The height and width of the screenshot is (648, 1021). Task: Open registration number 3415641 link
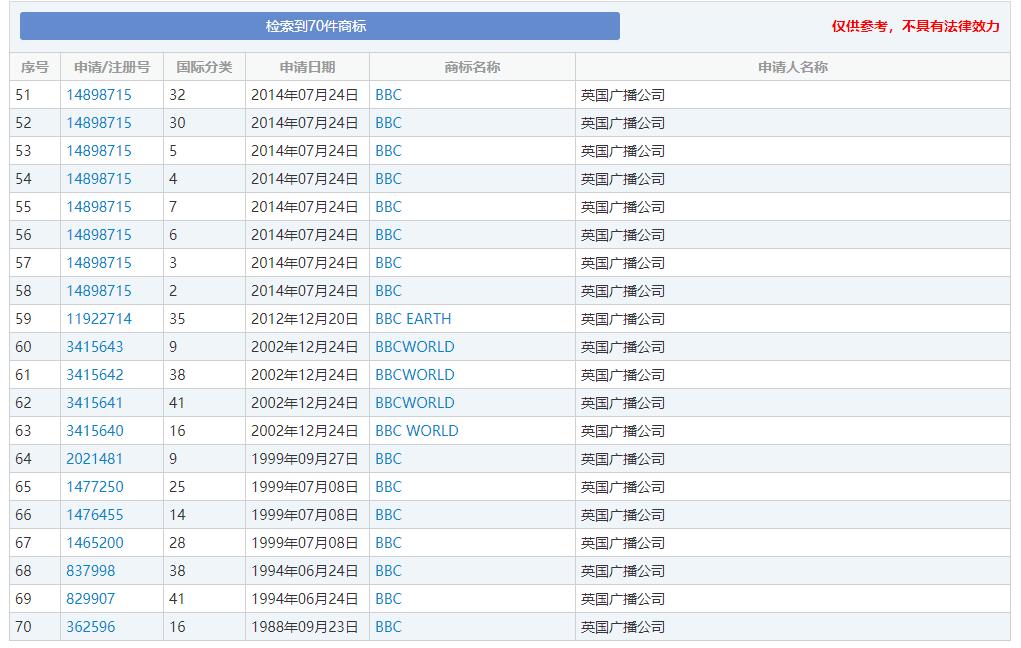click(x=94, y=402)
